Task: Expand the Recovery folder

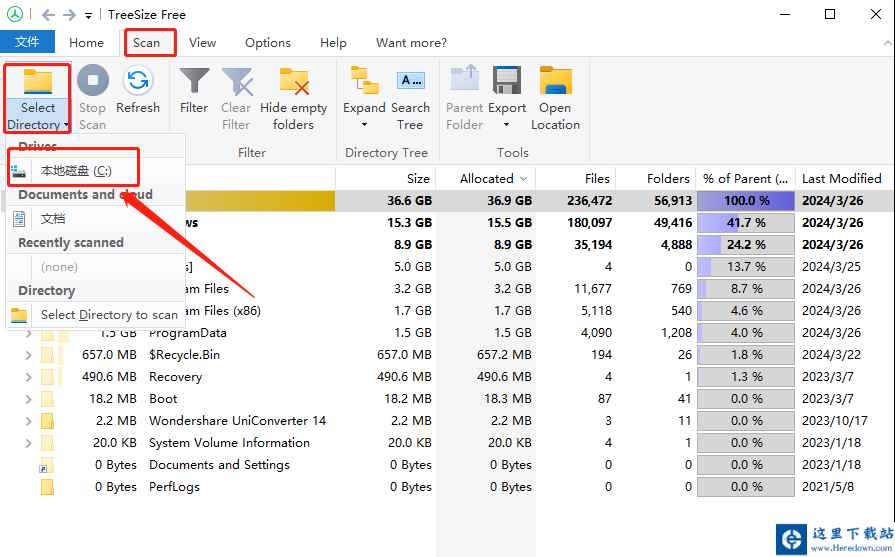Action: click(x=29, y=377)
